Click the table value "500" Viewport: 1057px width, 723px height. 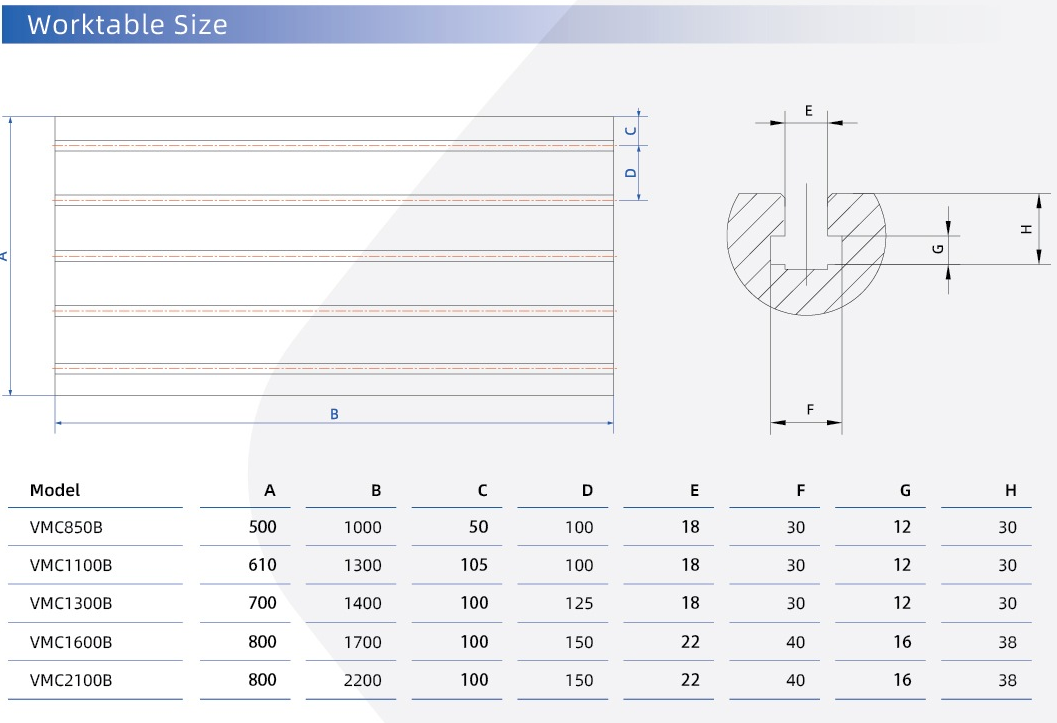(x=262, y=527)
